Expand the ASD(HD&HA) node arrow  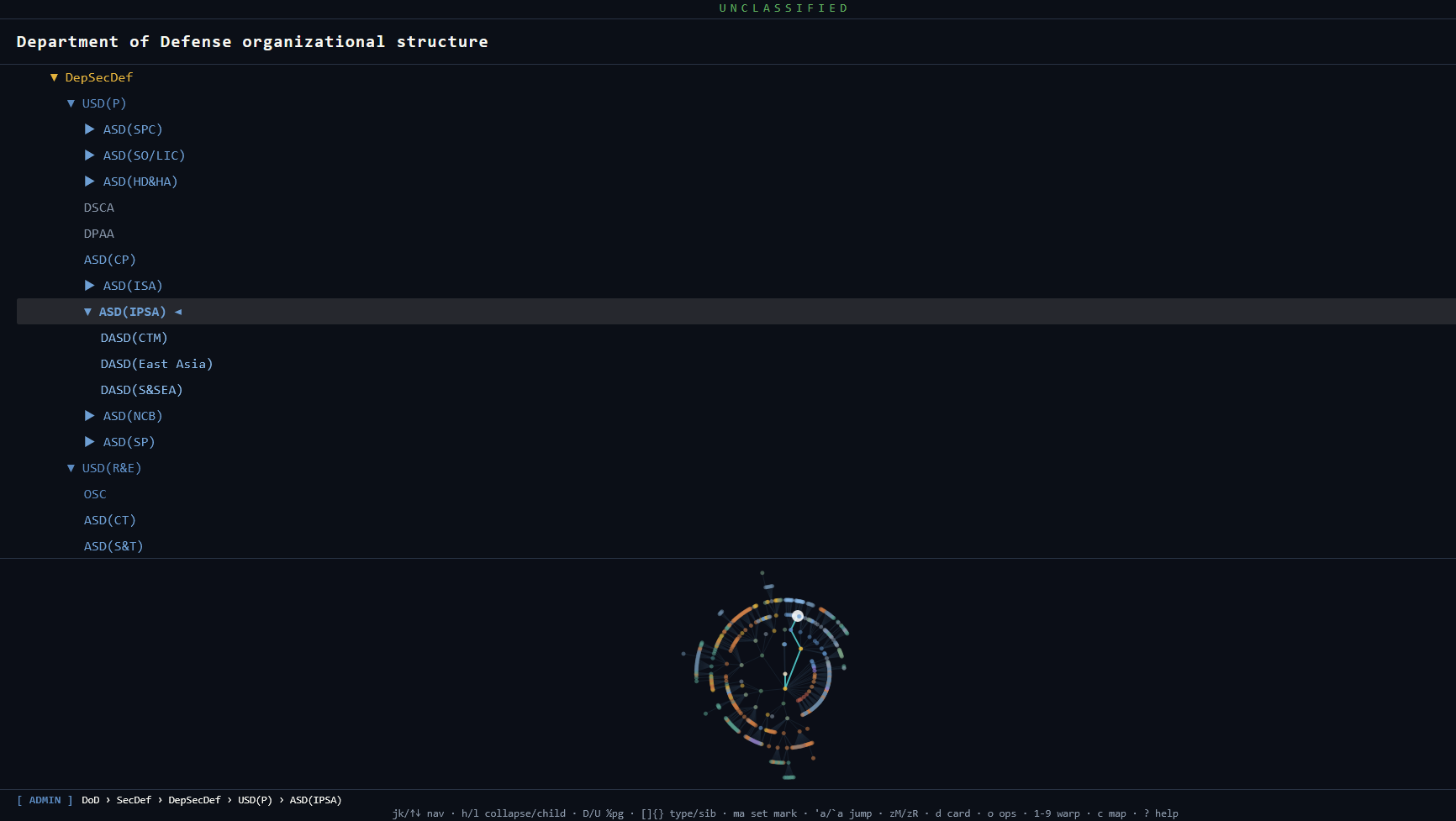click(x=90, y=182)
